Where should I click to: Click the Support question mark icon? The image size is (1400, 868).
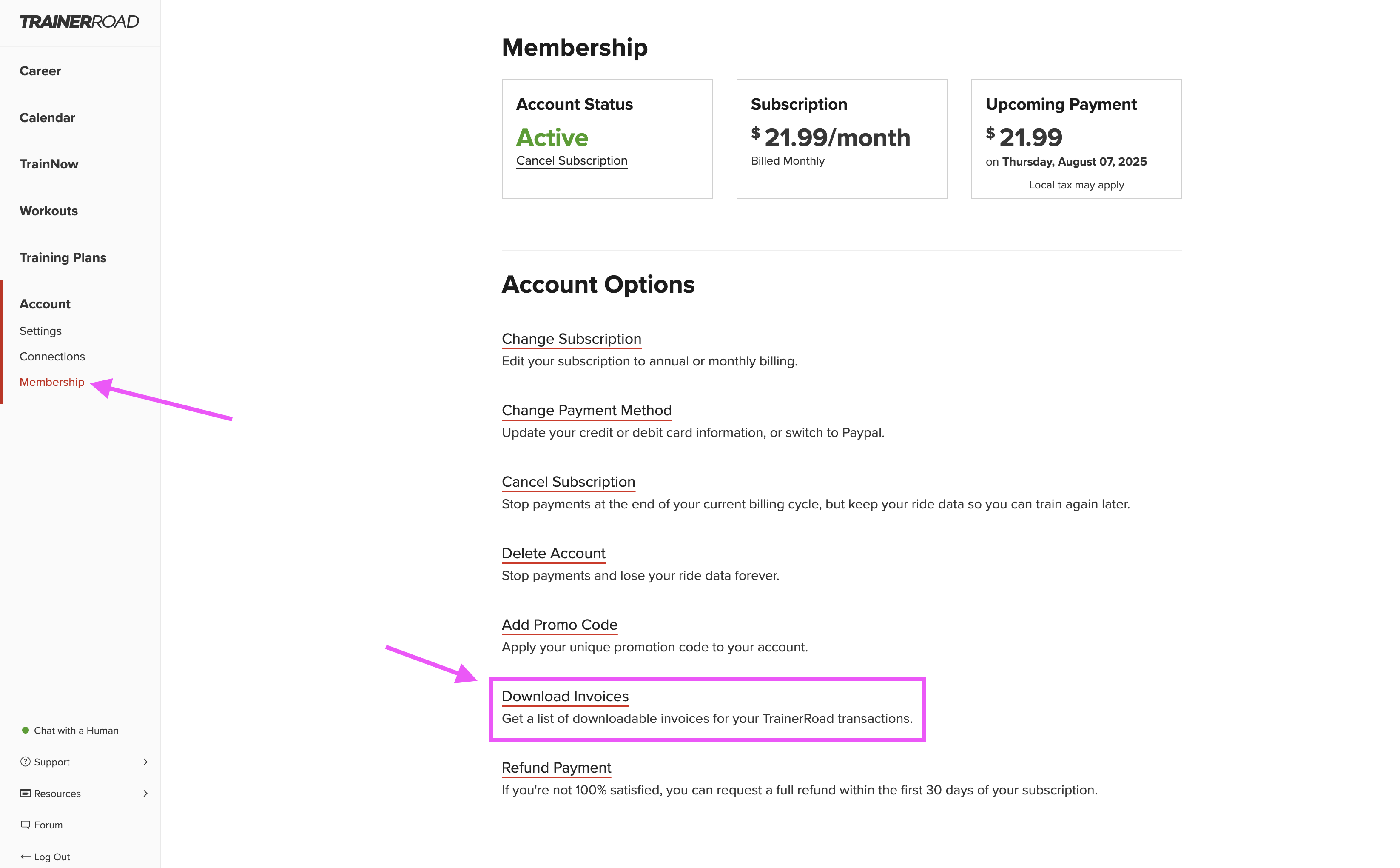point(25,761)
